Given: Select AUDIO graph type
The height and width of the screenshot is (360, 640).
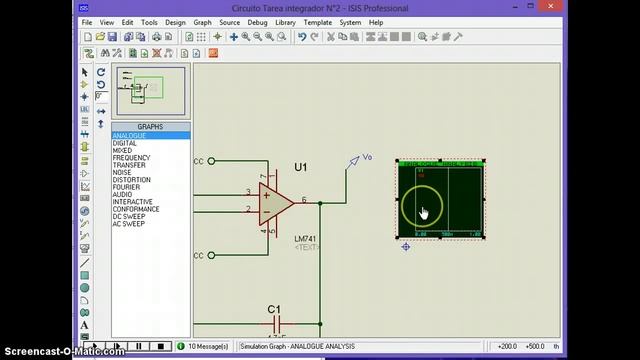Looking at the screenshot, I should point(151,195).
